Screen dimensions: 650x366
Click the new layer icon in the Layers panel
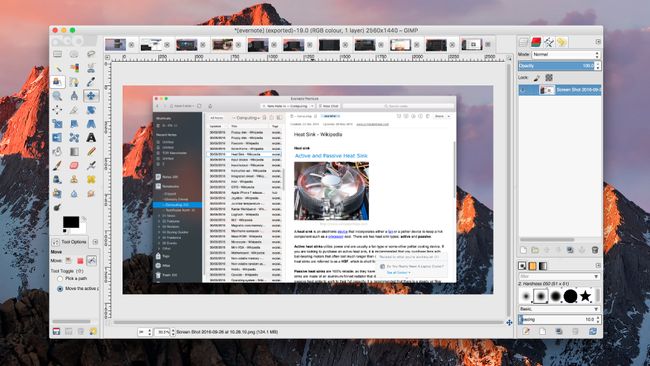[x=524, y=250]
